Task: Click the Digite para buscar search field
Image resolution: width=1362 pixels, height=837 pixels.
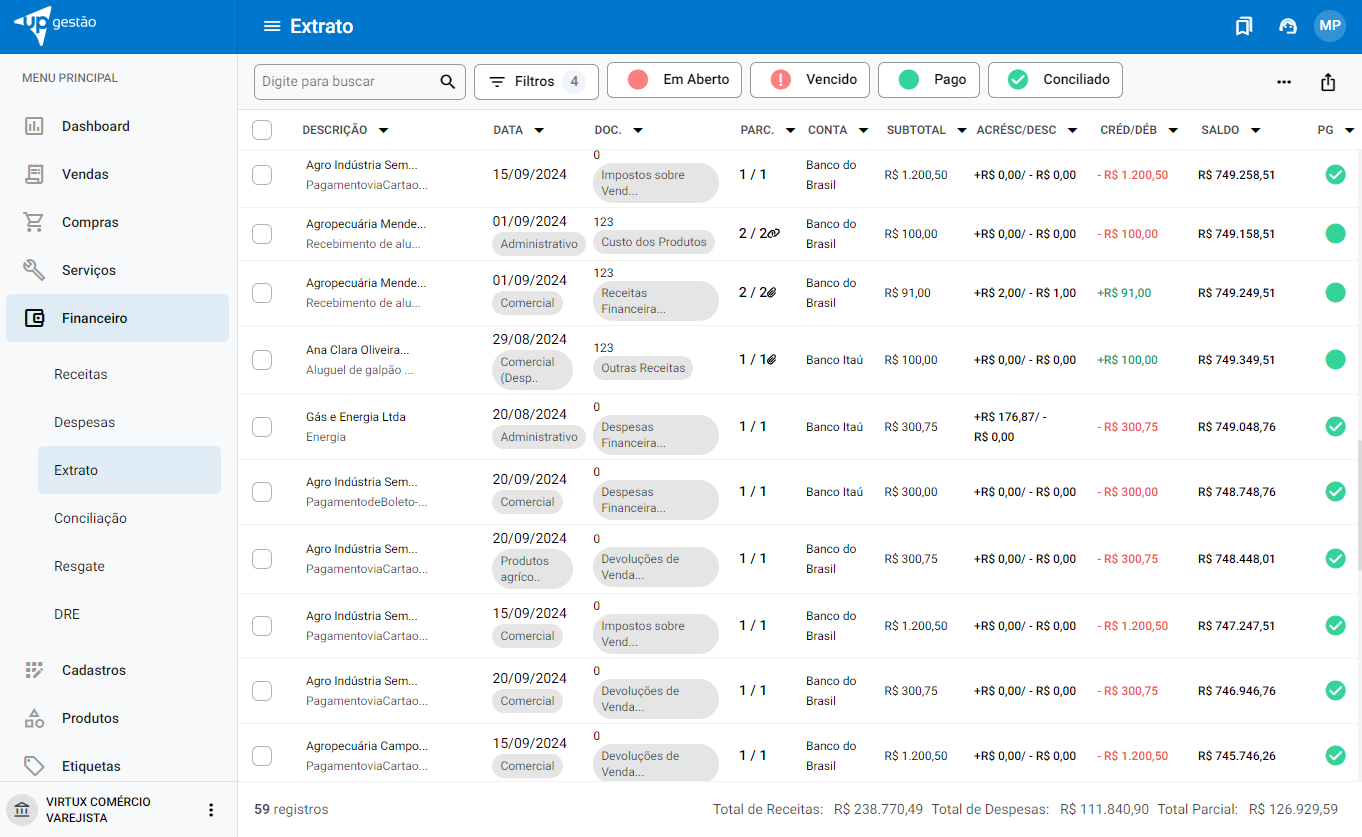Action: coord(345,82)
